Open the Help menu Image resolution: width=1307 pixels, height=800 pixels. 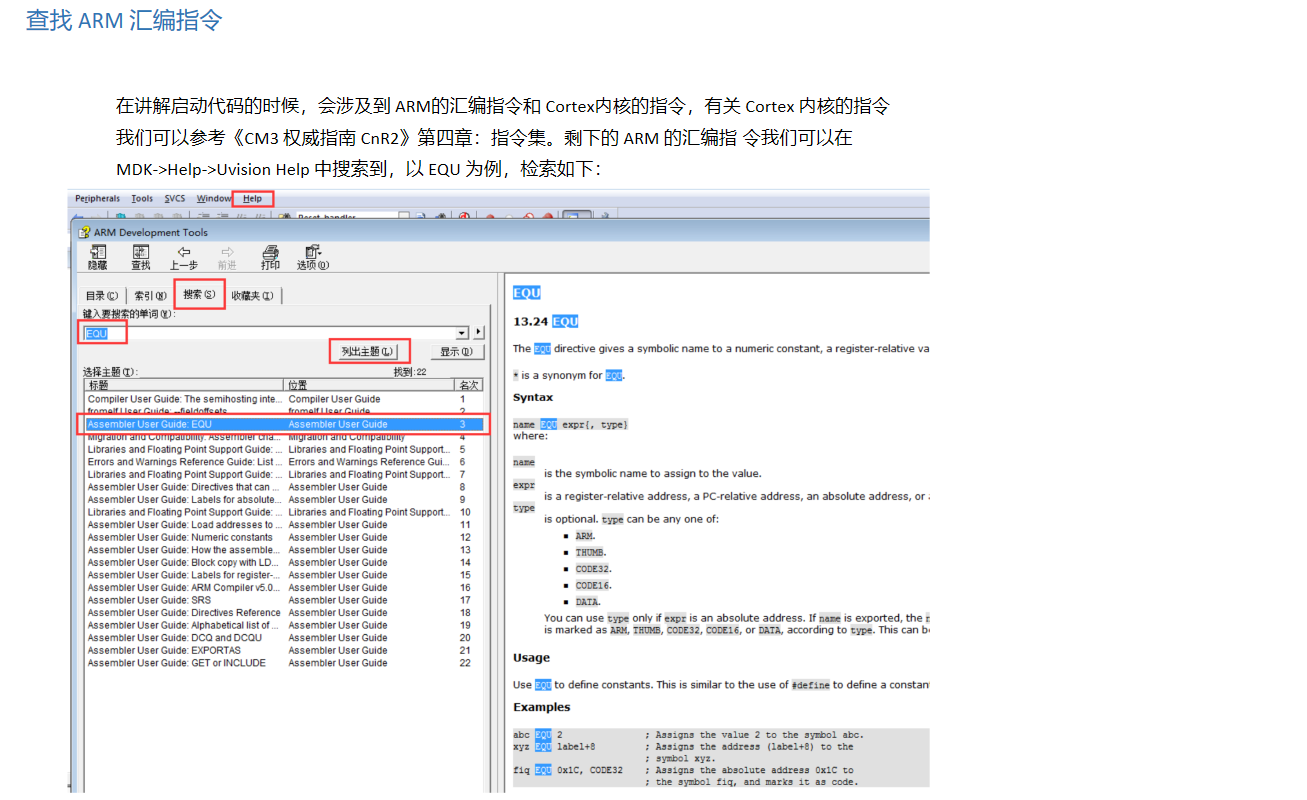(x=252, y=199)
